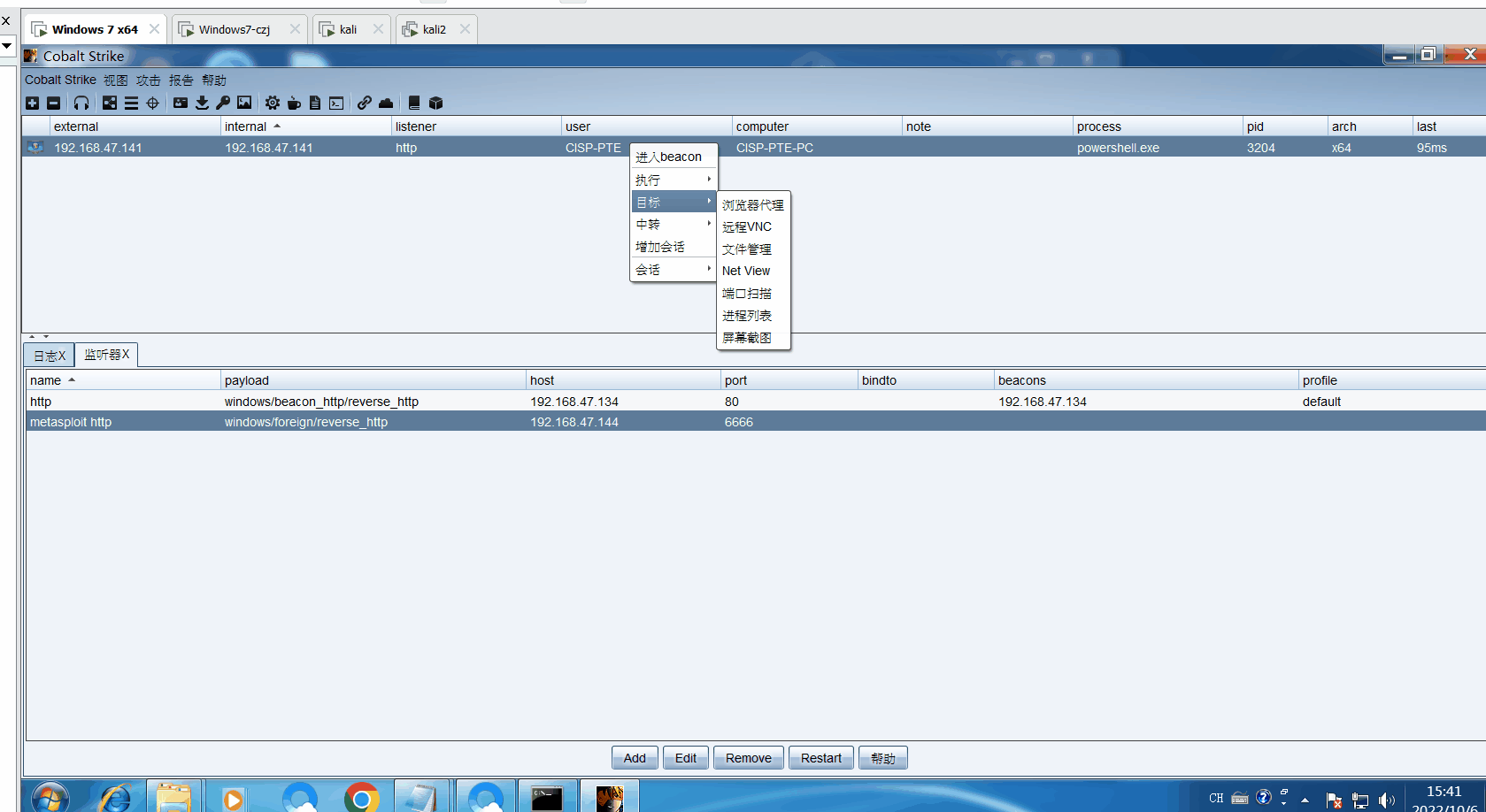Expand the 执行 submenu

click(673, 180)
